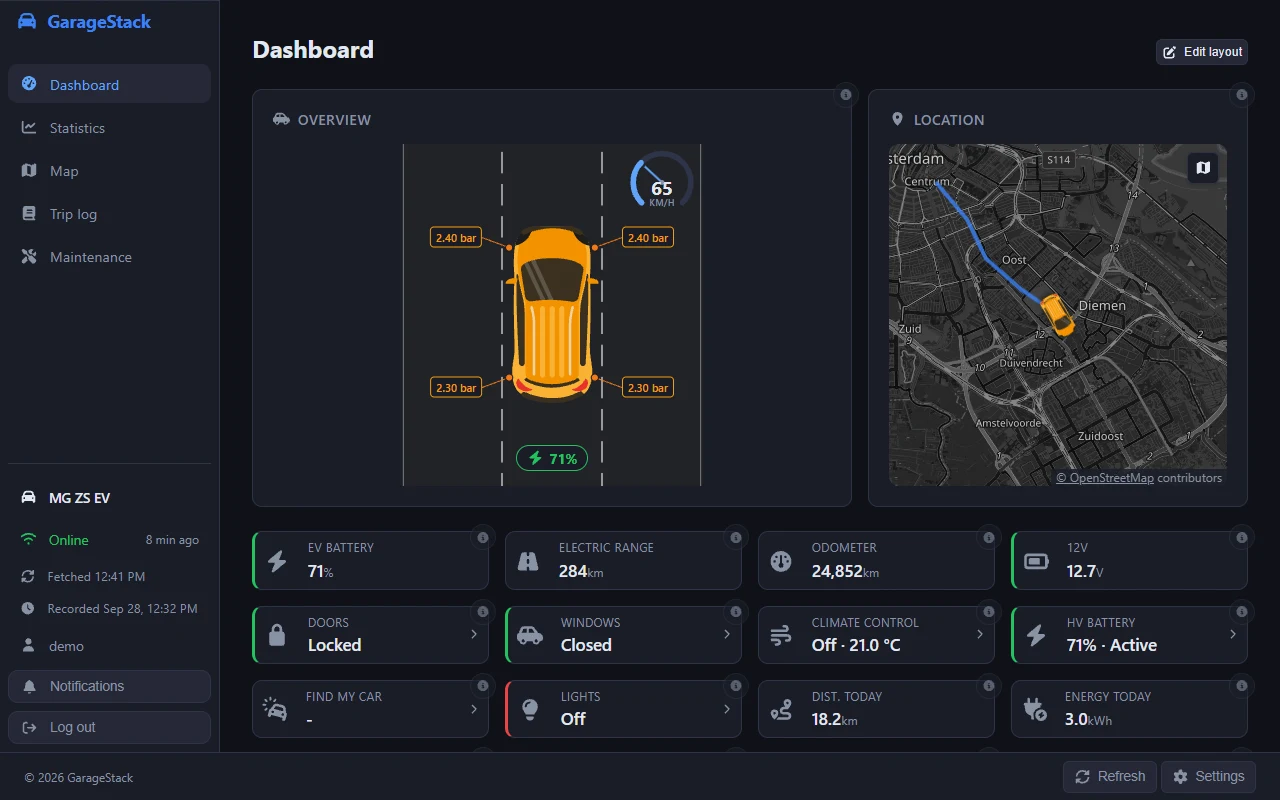This screenshot has height=800, width=1280.
Task: Click the Find My Car icon
Action: pos(276,709)
